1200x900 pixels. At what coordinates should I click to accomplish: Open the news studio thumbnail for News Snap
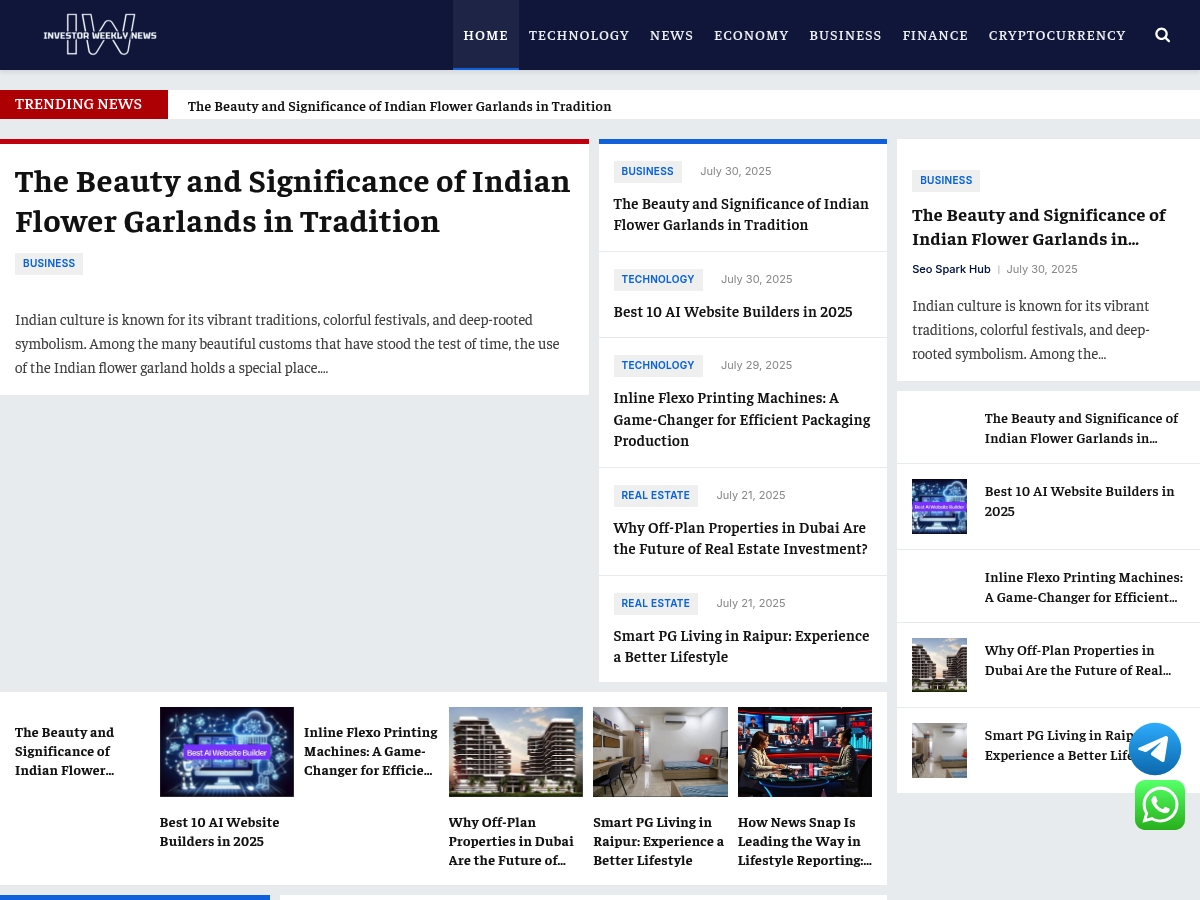tap(805, 752)
